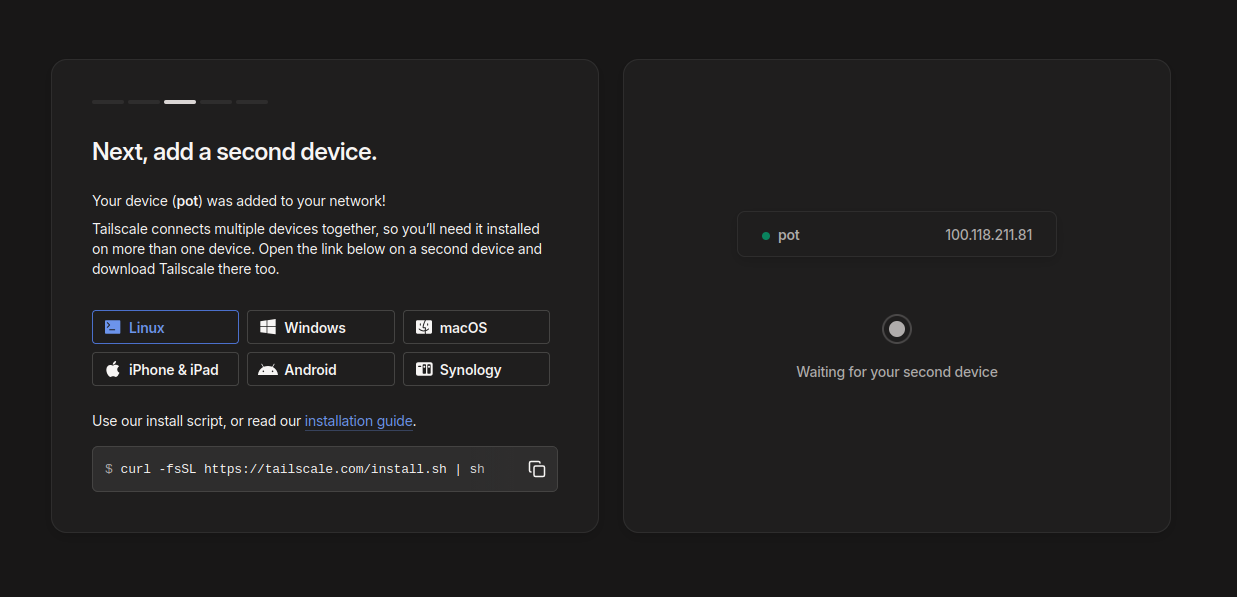Switch to the Android platform option
The height and width of the screenshot is (597, 1237).
click(x=320, y=368)
